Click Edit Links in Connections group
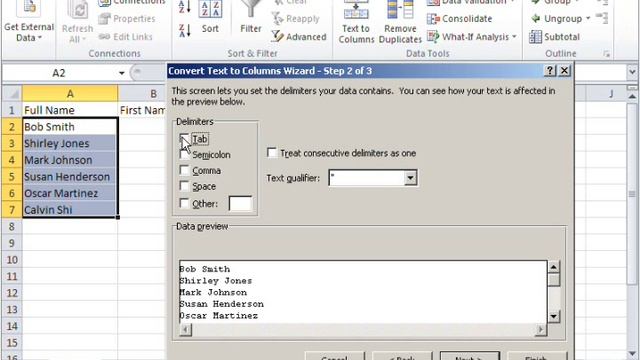Image resolution: width=640 pixels, height=360 pixels. pyautogui.click(x=126, y=37)
